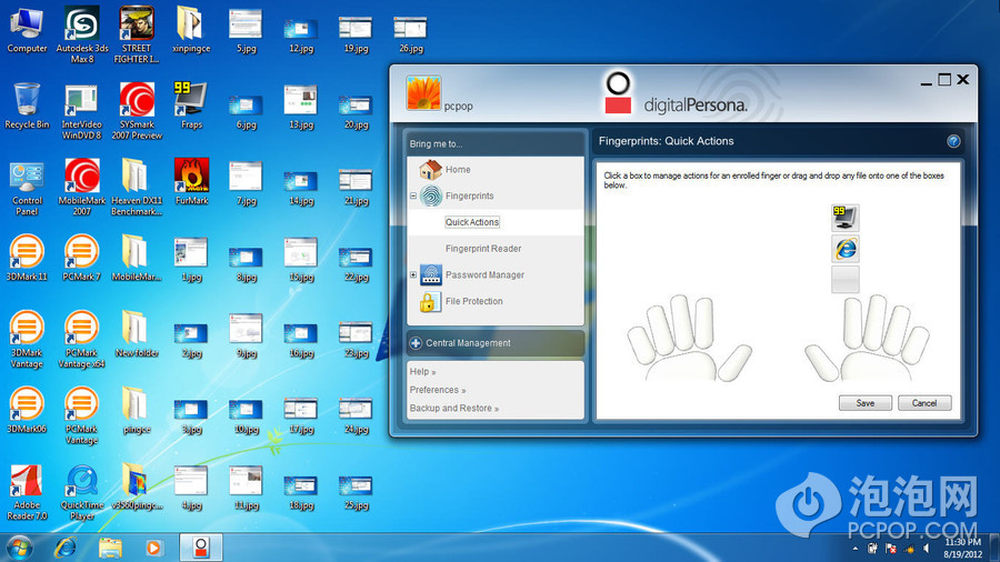Select the Fraps desktop shortcut

(191, 106)
